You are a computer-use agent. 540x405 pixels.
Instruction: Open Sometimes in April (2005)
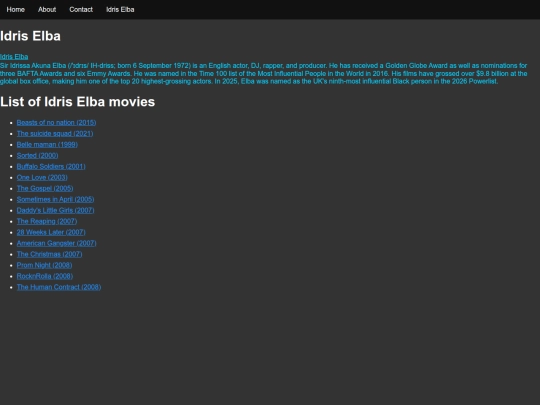55,200
